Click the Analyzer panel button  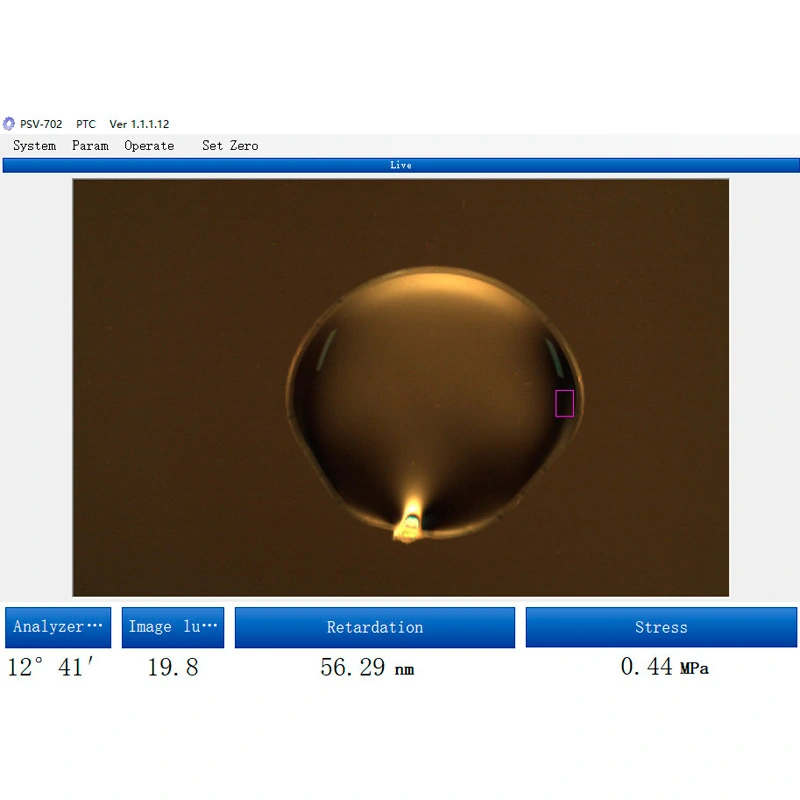[57, 627]
